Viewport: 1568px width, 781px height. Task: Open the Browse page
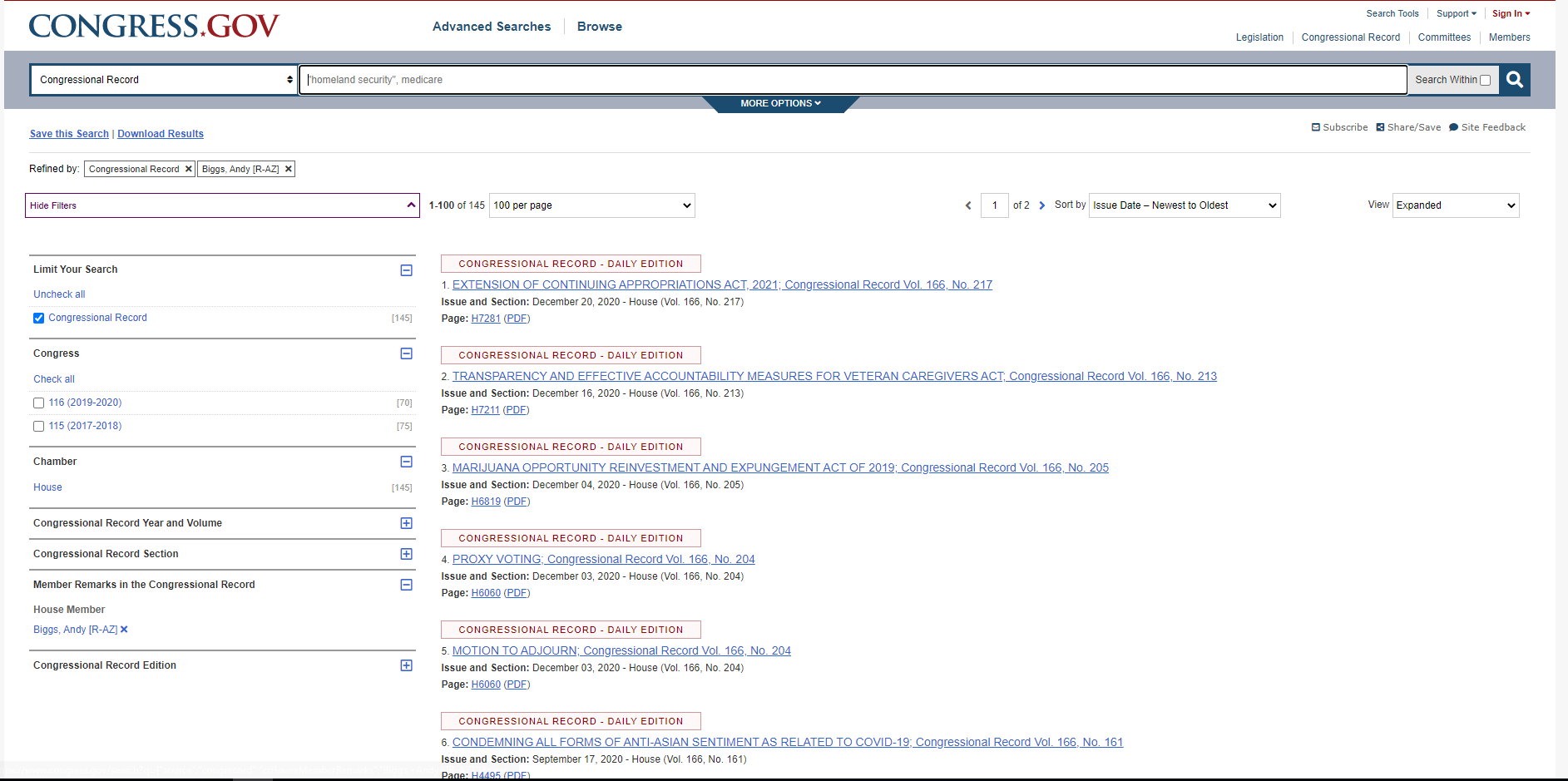tap(600, 27)
